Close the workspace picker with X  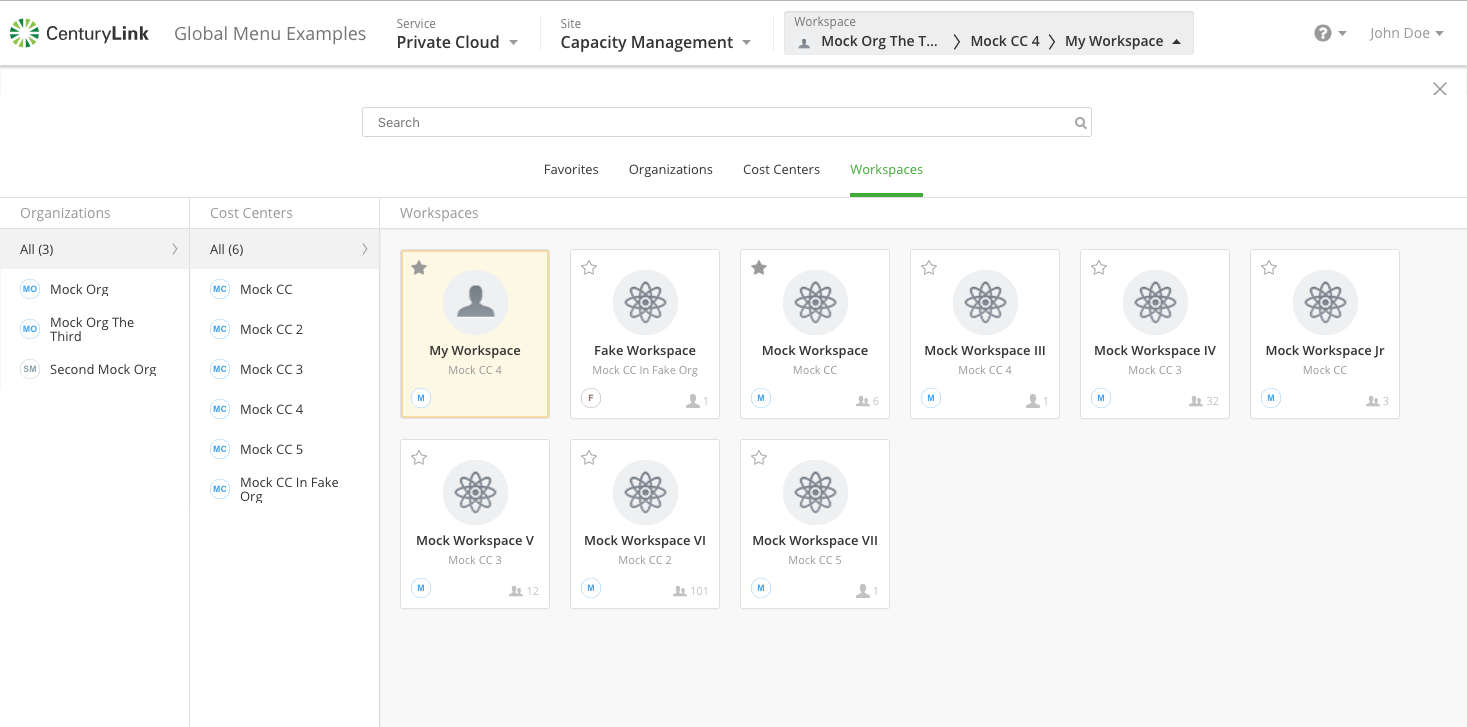1440,89
